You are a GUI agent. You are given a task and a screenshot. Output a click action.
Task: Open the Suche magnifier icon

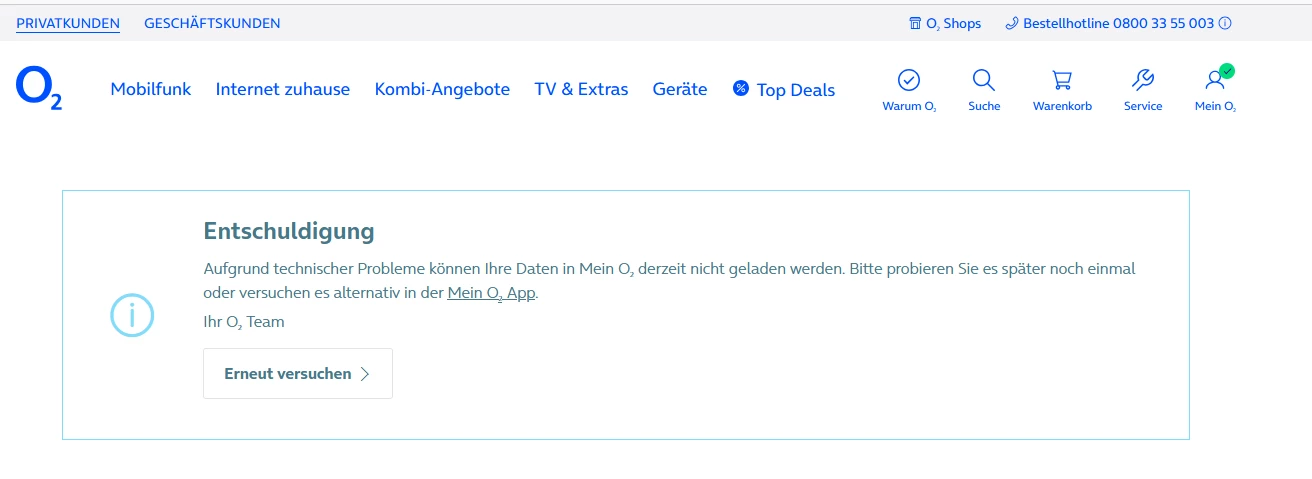tap(984, 81)
